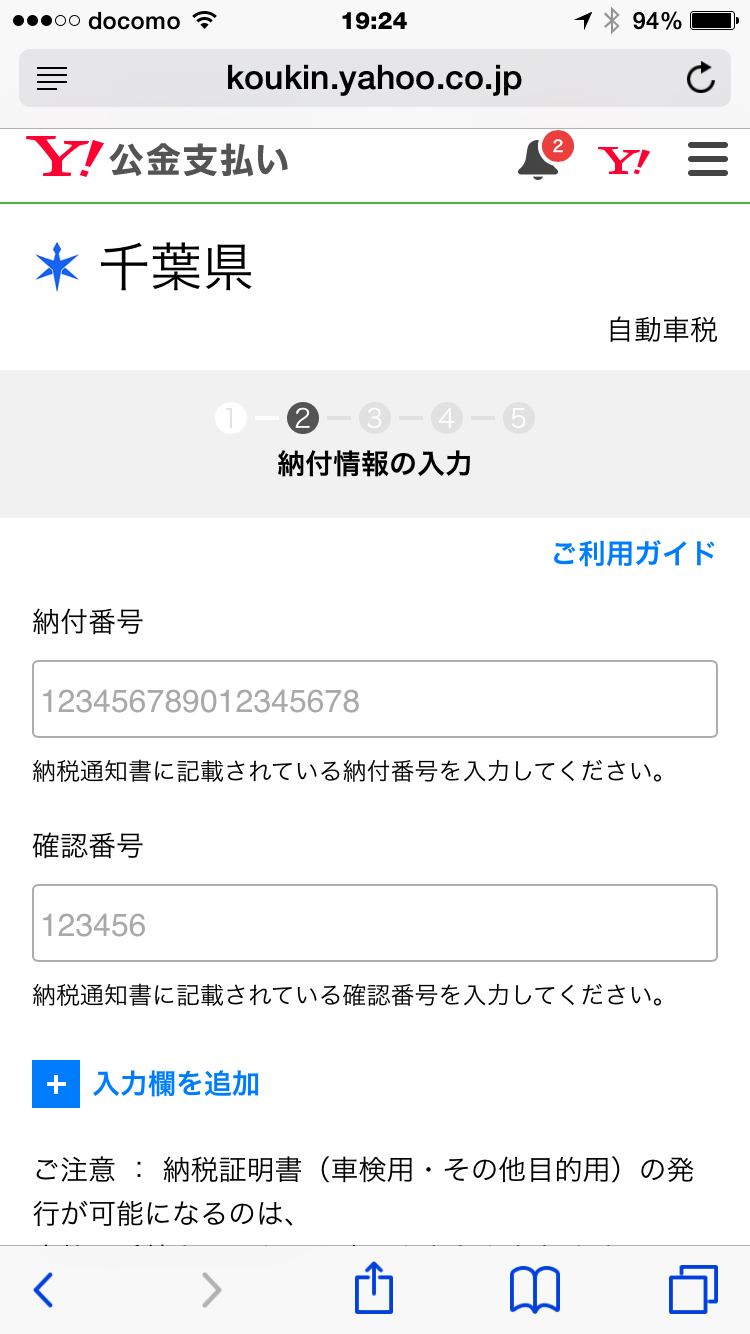Tap the Yahoo! 公金支払い logo
750x1334 pixels.
point(157,160)
